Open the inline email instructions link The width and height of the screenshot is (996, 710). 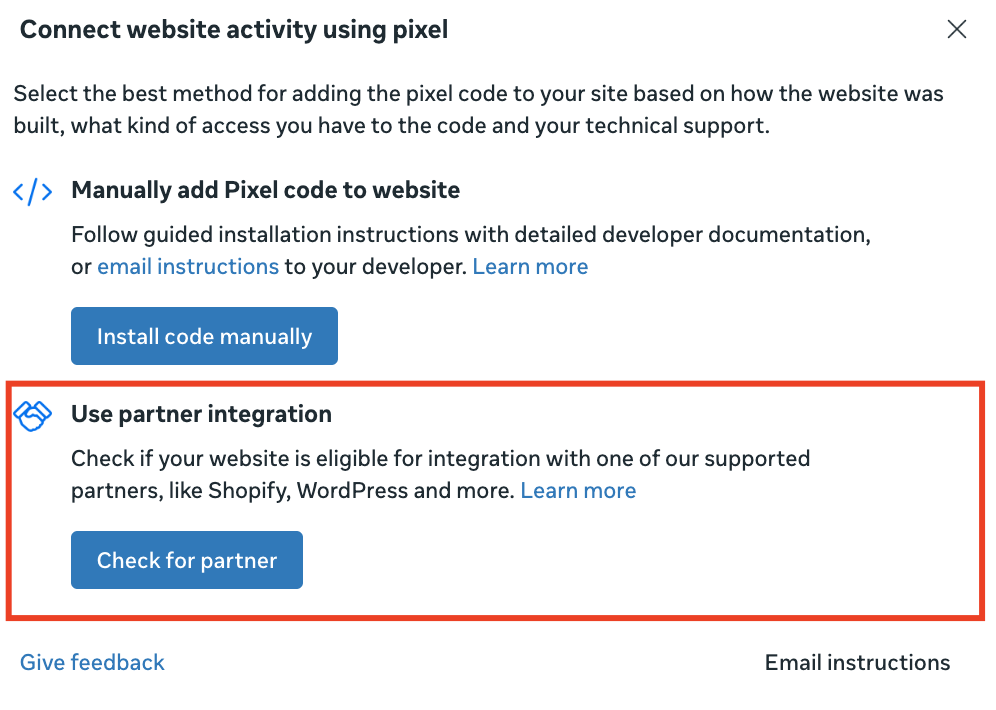188,267
